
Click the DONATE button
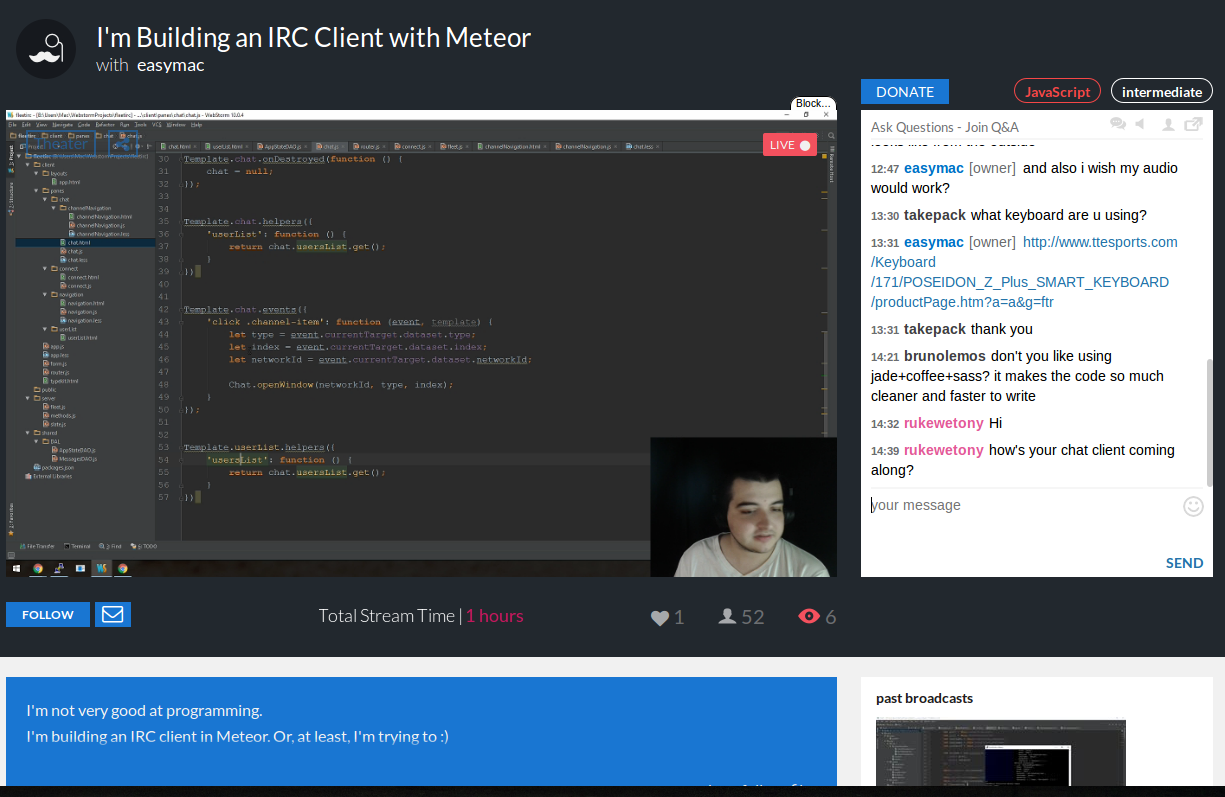(x=905, y=91)
